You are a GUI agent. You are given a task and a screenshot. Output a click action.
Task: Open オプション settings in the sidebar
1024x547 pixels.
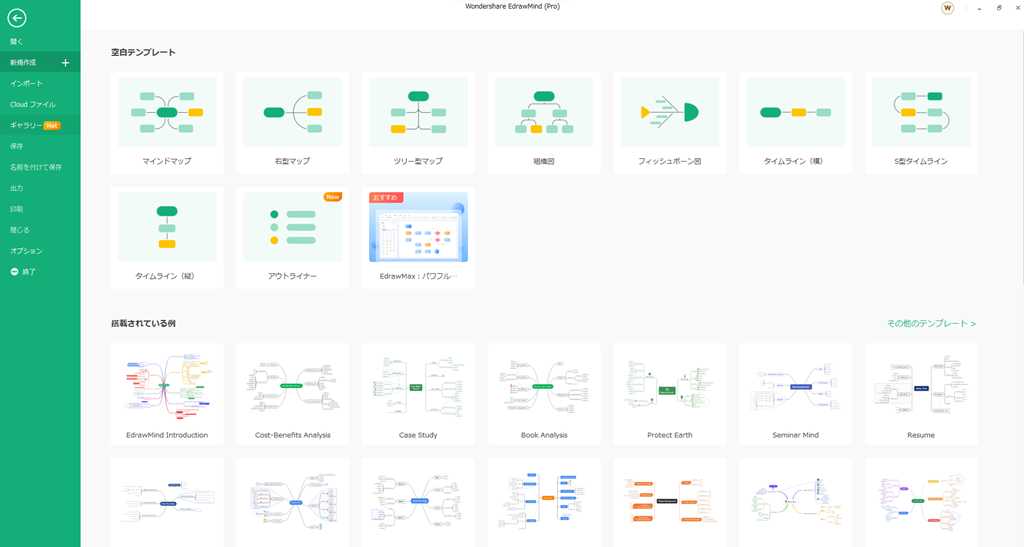click(40, 251)
